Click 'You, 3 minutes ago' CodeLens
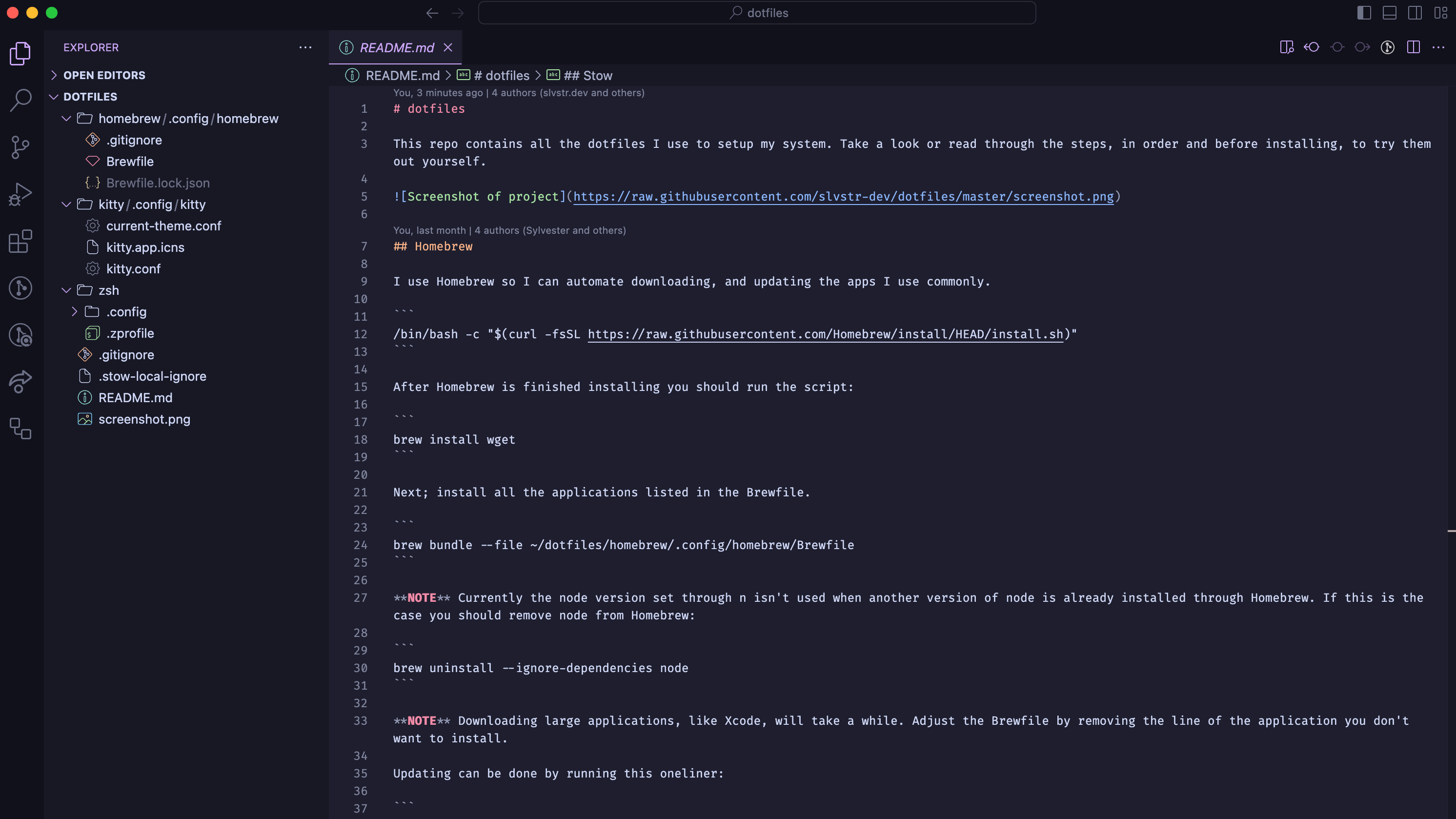1456x819 pixels. click(438, 93)
